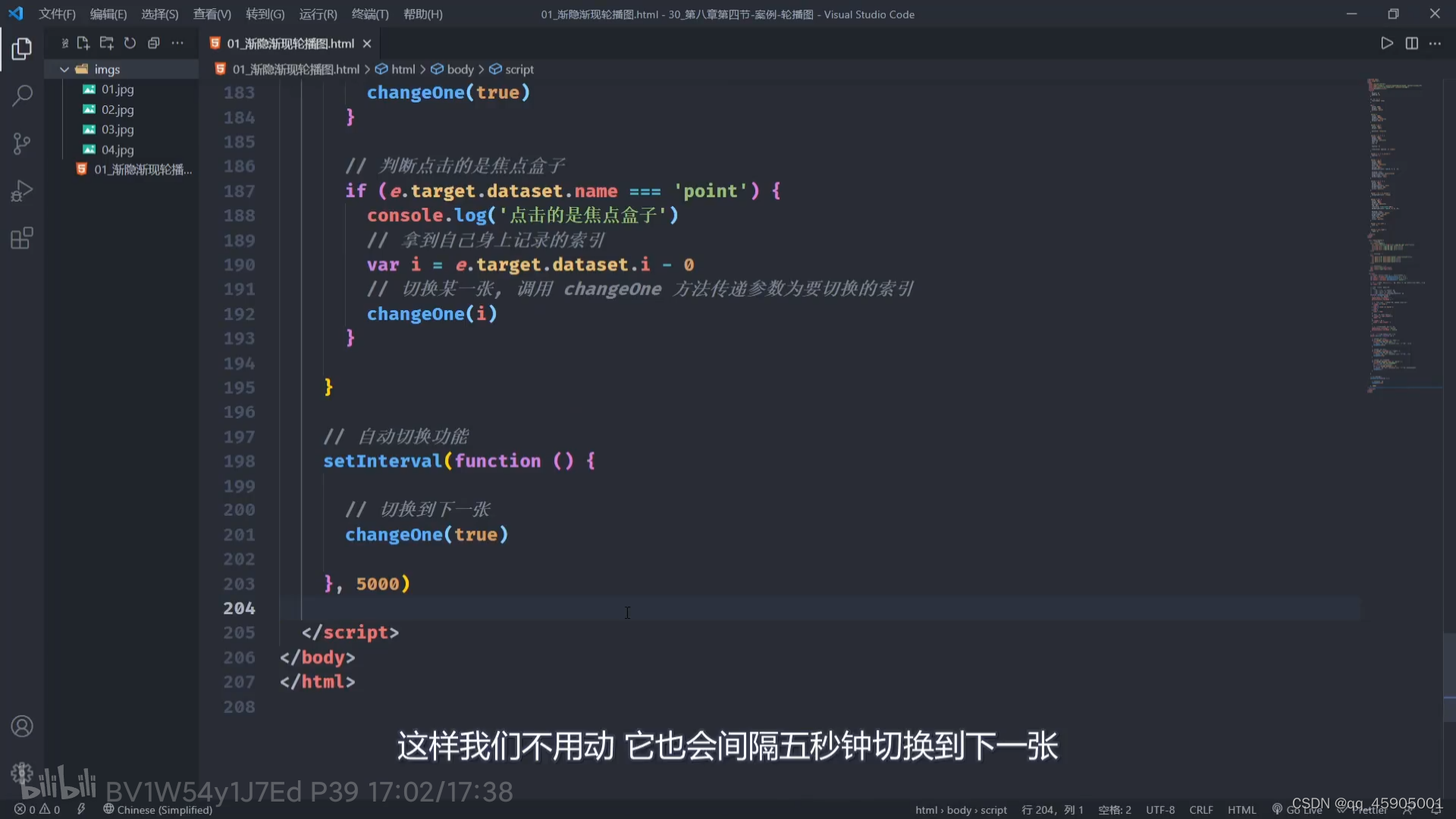Open the Search panel in activity bar
Image resolution: width=1456 pixels, height=819 pixels.
point(22,96)
